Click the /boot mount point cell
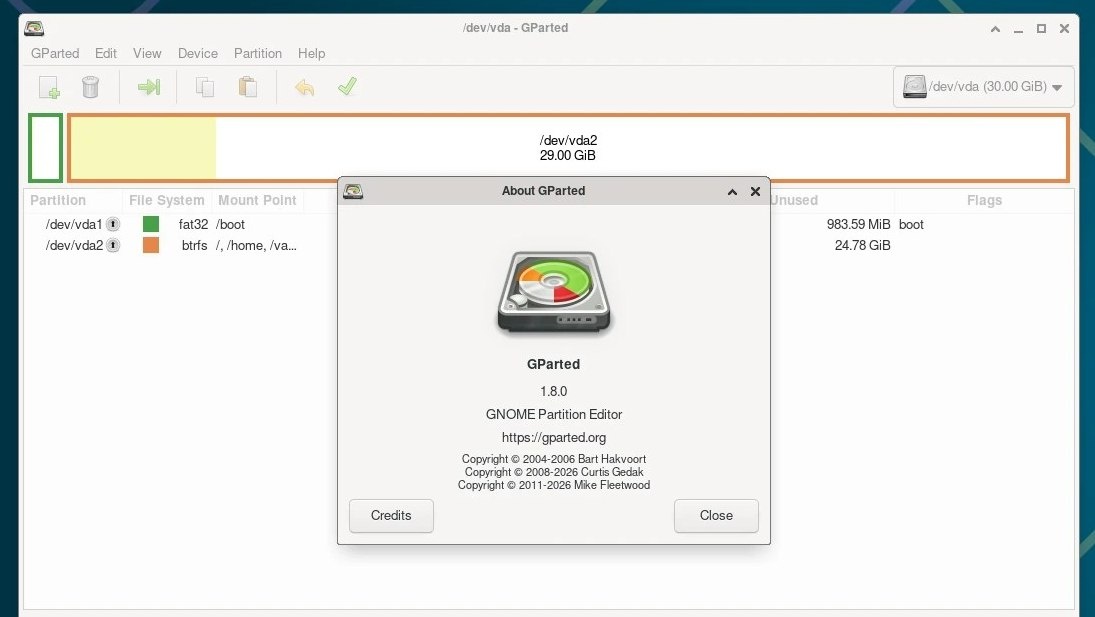Viewport: 1095px width, 617px height. [230, 224]
